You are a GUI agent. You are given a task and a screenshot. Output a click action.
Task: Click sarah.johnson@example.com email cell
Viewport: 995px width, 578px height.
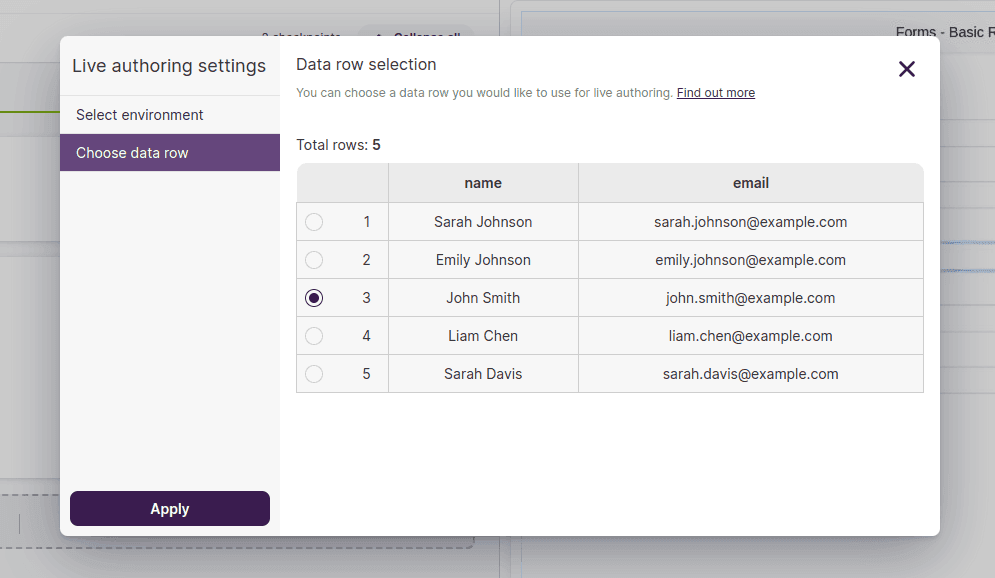pos(751,222)
